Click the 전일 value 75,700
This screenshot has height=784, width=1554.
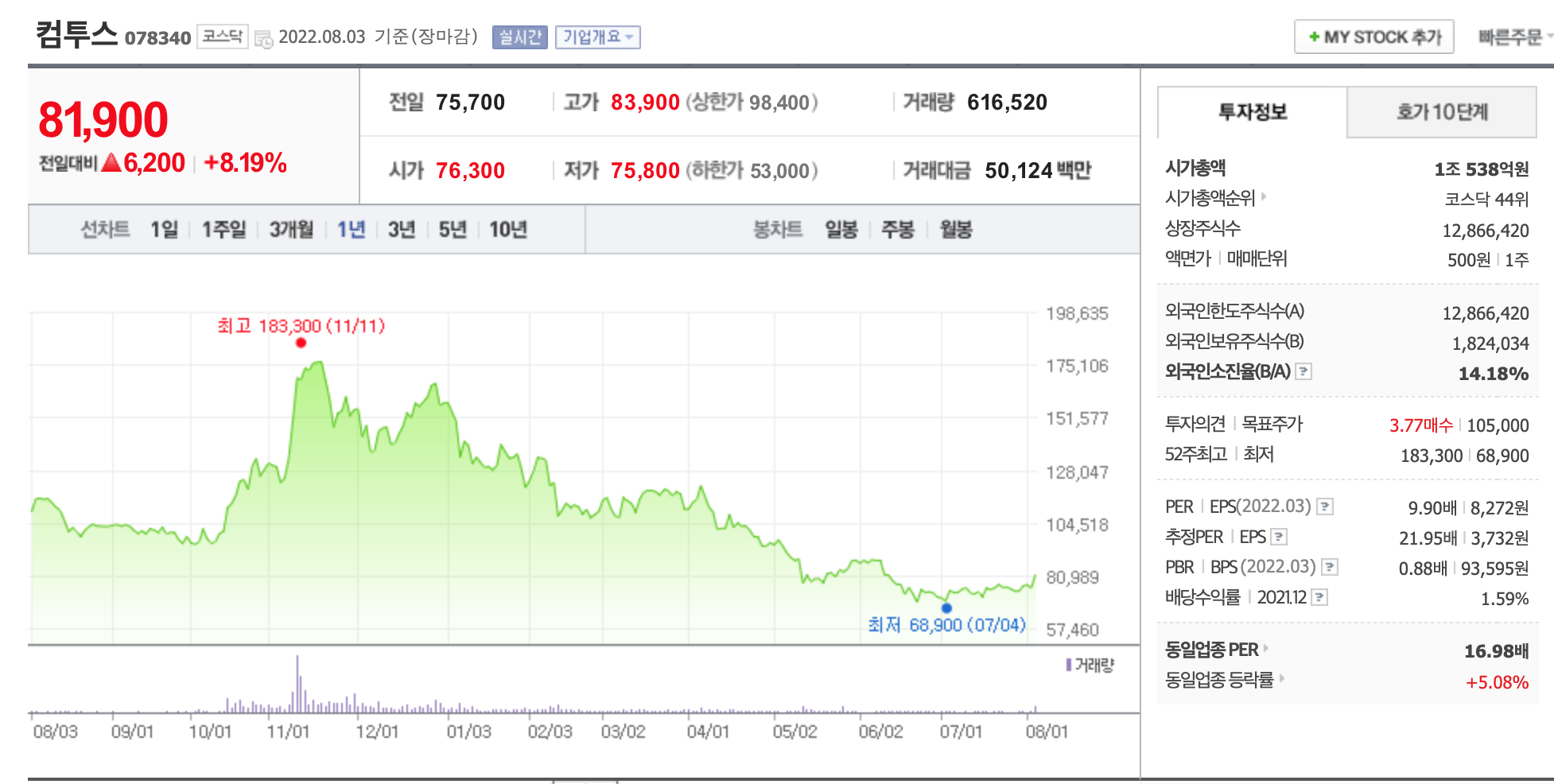point(470,103)
